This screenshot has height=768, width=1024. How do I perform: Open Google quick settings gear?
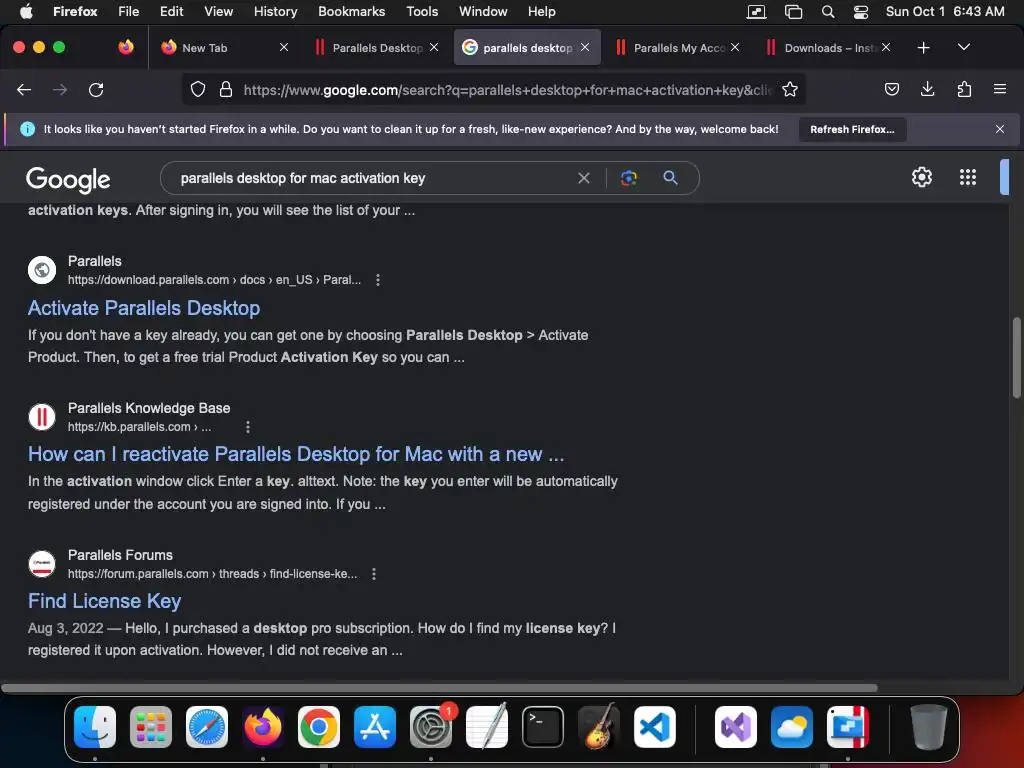pos(921,177)
